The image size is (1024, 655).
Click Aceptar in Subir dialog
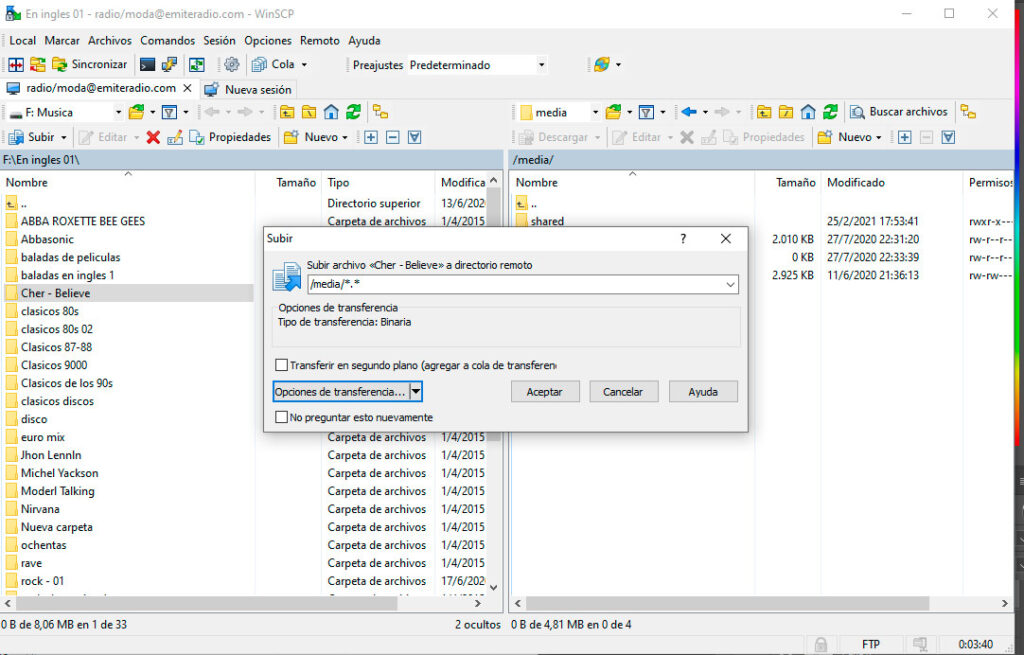[x=545, y=392]
